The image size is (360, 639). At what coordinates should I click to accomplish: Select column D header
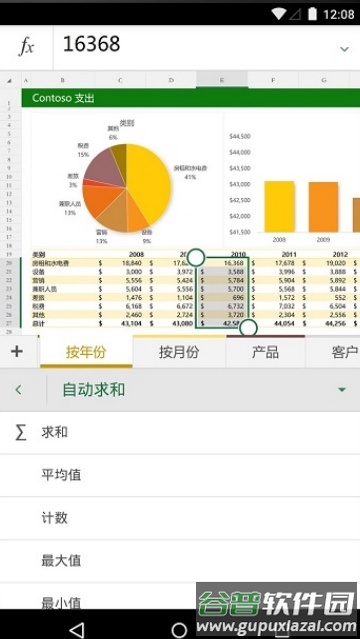pyautogui.click(x=171, y=80)
